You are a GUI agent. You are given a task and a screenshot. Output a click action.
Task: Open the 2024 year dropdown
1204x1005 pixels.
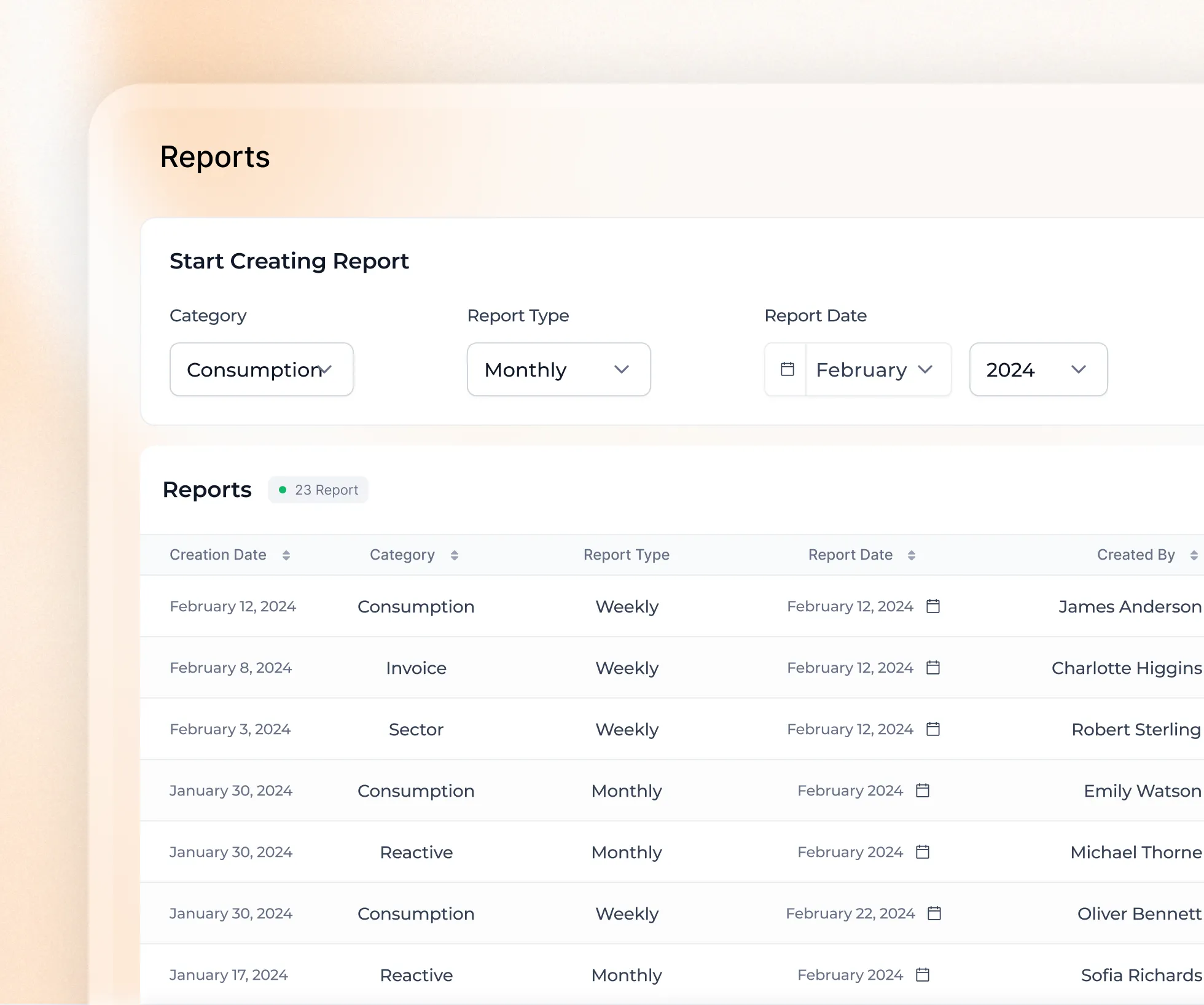tap(1038, 369)
